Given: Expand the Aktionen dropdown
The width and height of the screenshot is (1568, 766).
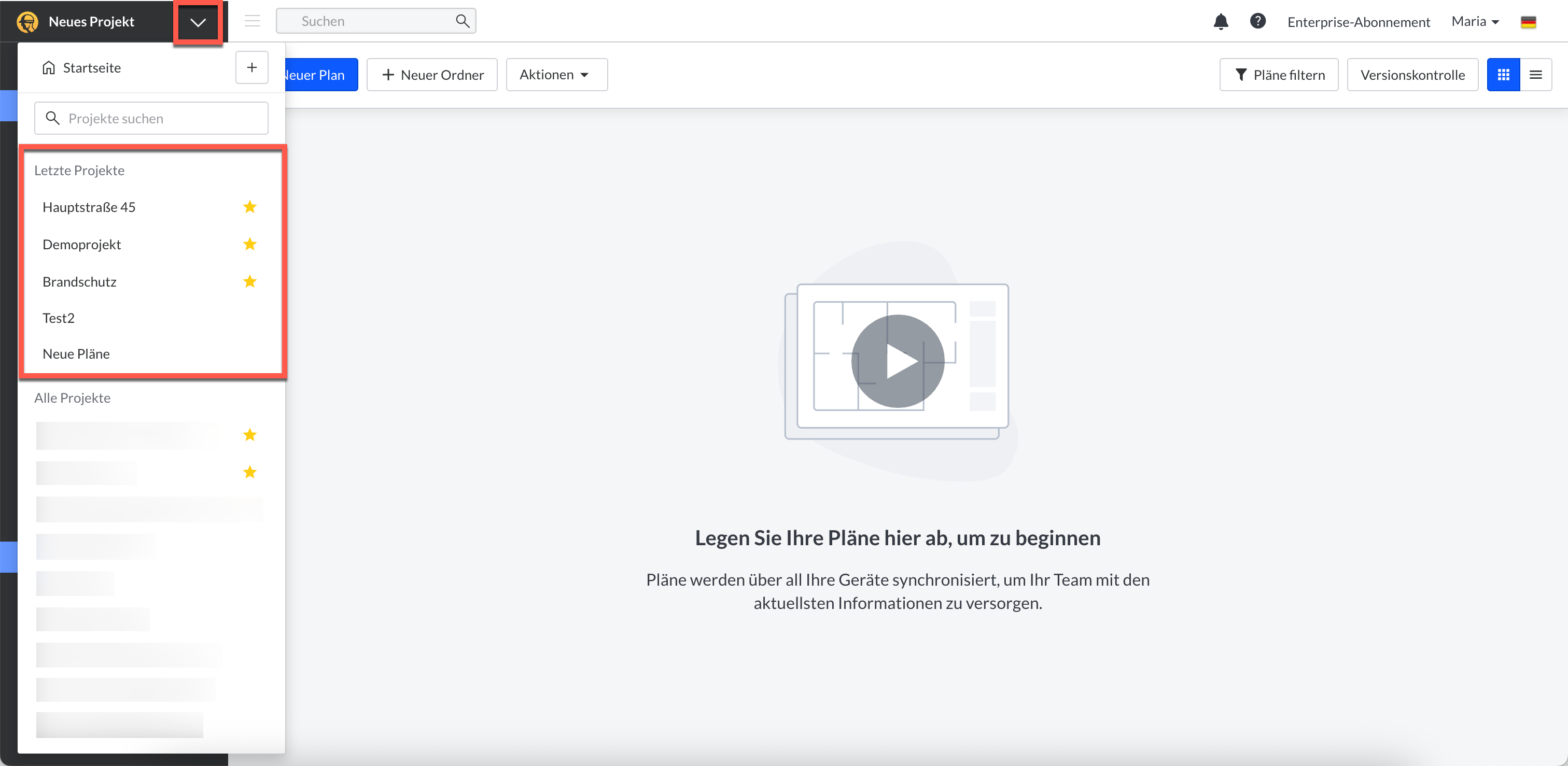Looking at the screenshot, I should click(556, 75).
